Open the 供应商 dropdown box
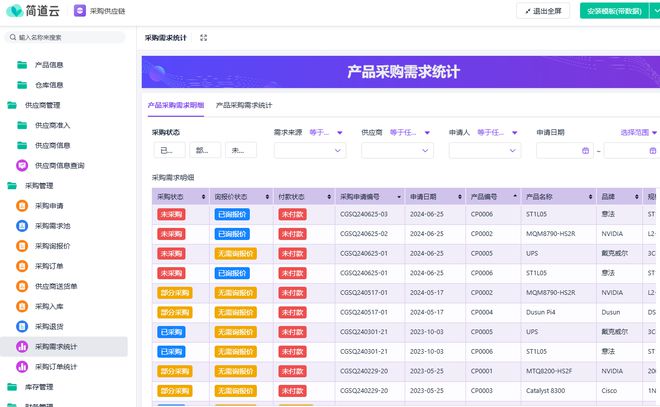 [397, 150]
